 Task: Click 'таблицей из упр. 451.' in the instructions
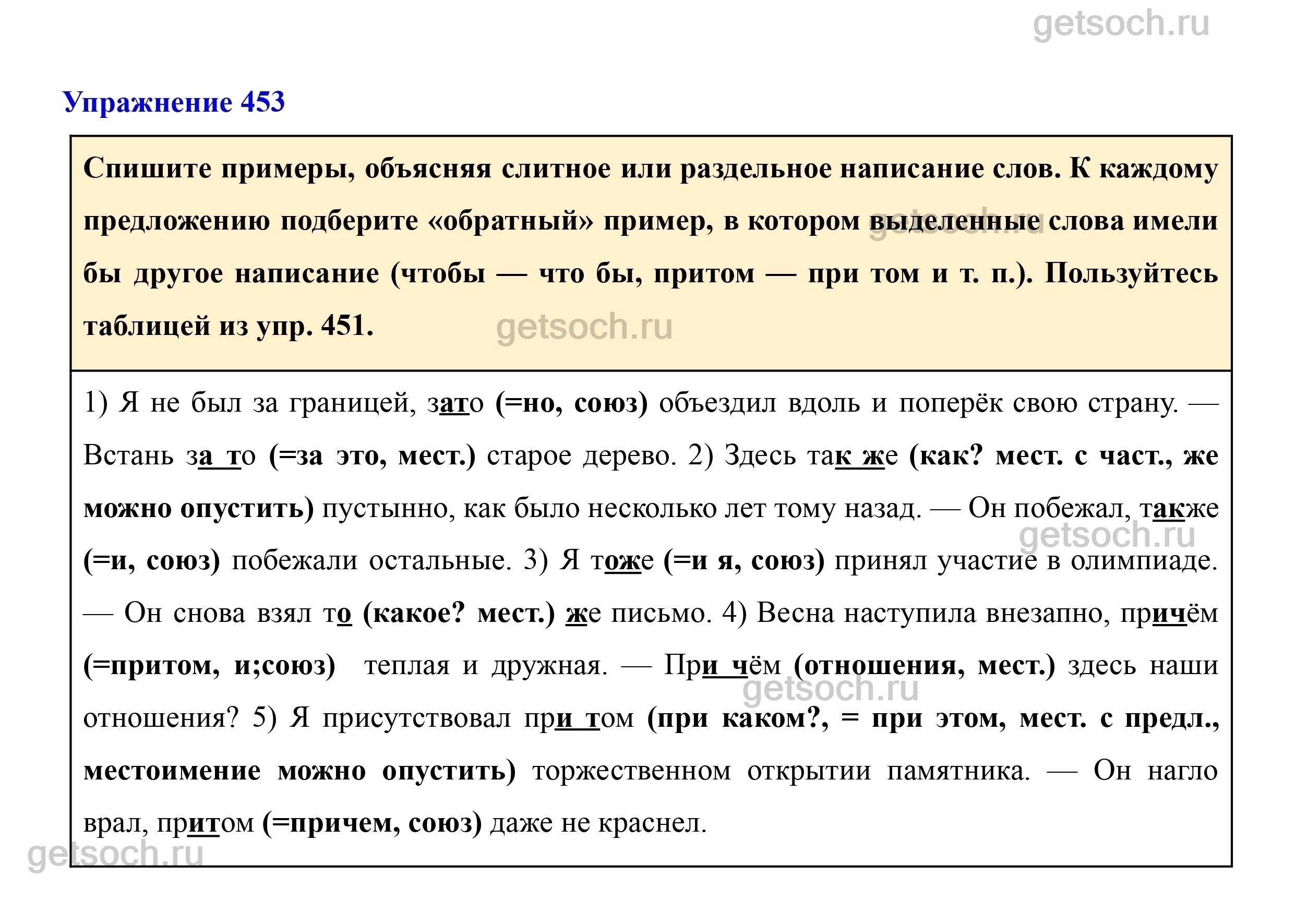(228, 327)
